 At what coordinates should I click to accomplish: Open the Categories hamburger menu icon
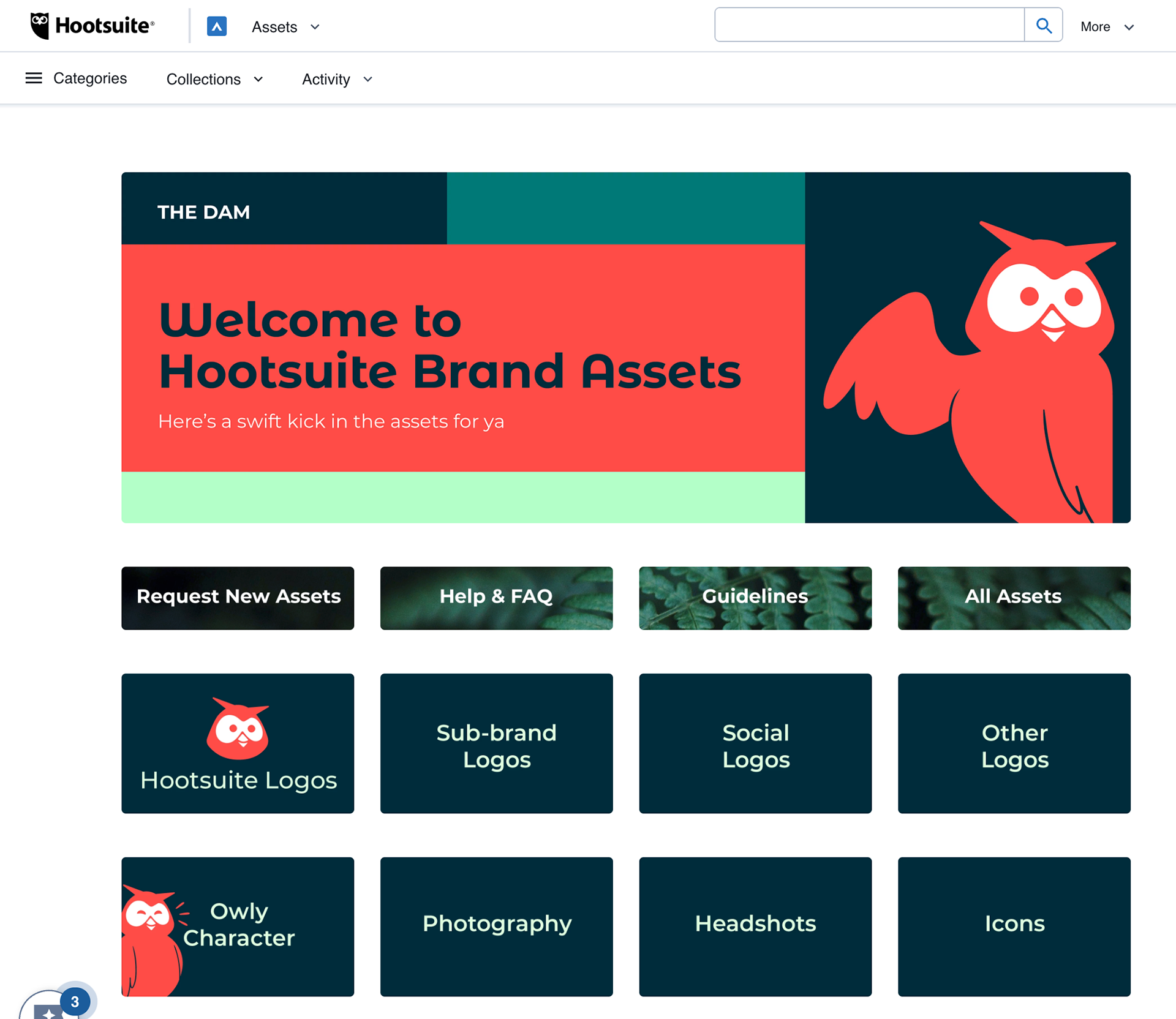pos(34,78)
